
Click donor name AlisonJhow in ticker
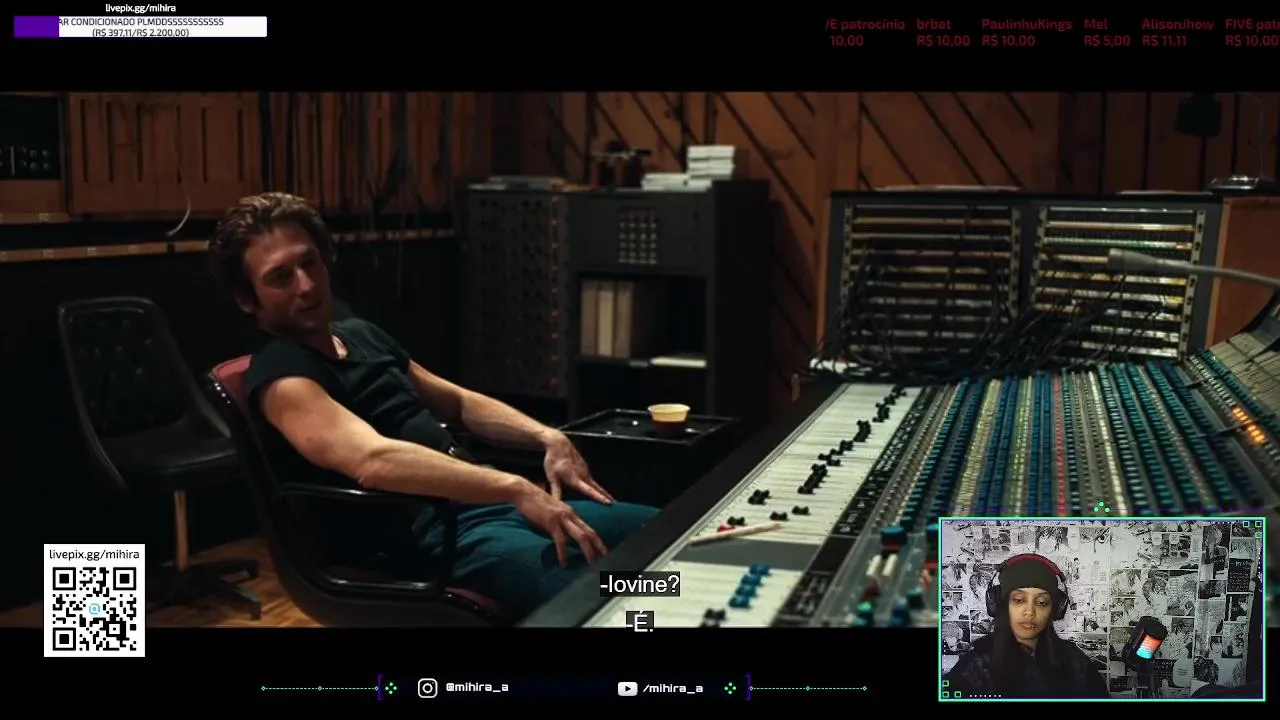(x=1177, y=24)
